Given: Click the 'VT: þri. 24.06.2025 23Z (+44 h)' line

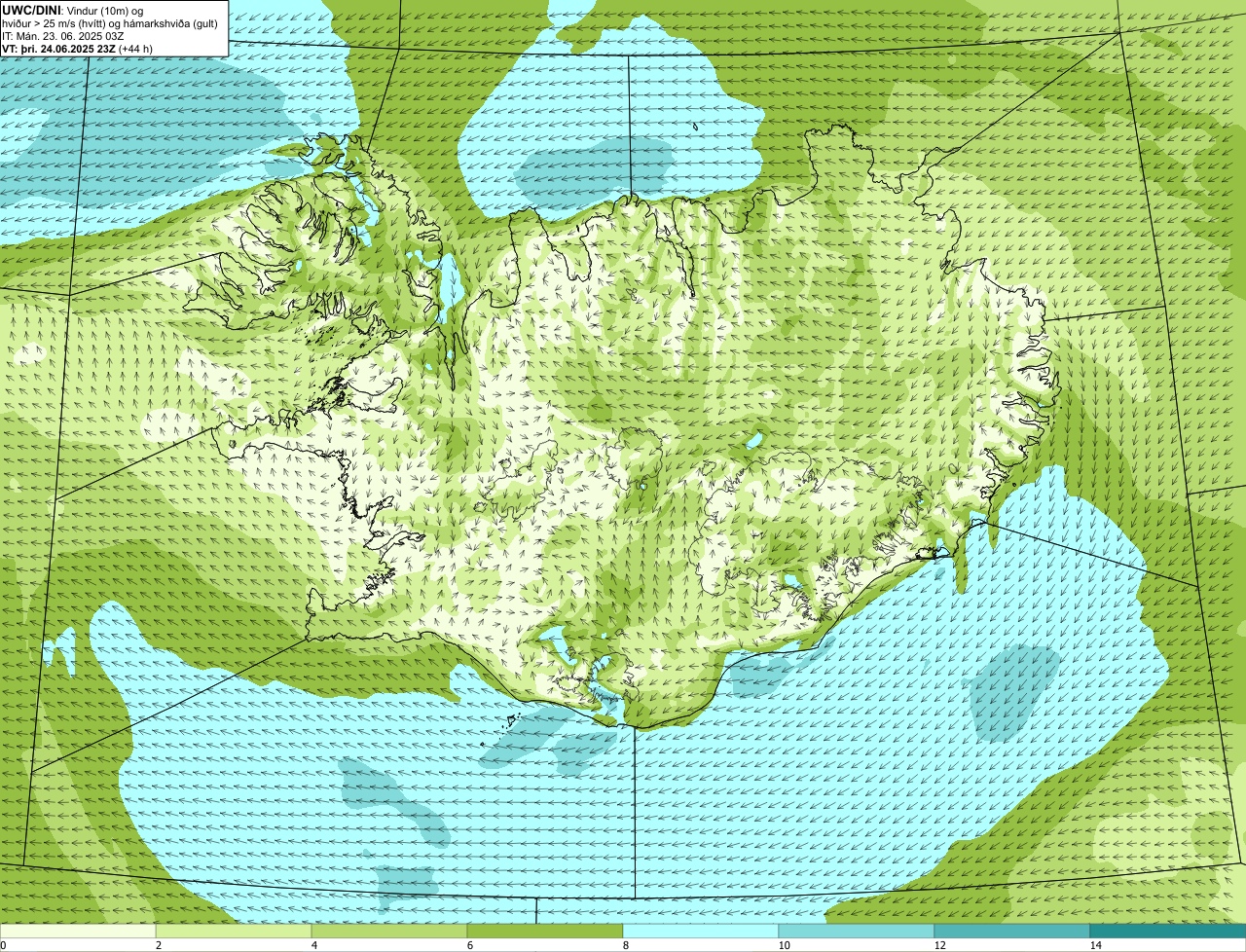Looking at the screenshot, I should coord(78,48).
